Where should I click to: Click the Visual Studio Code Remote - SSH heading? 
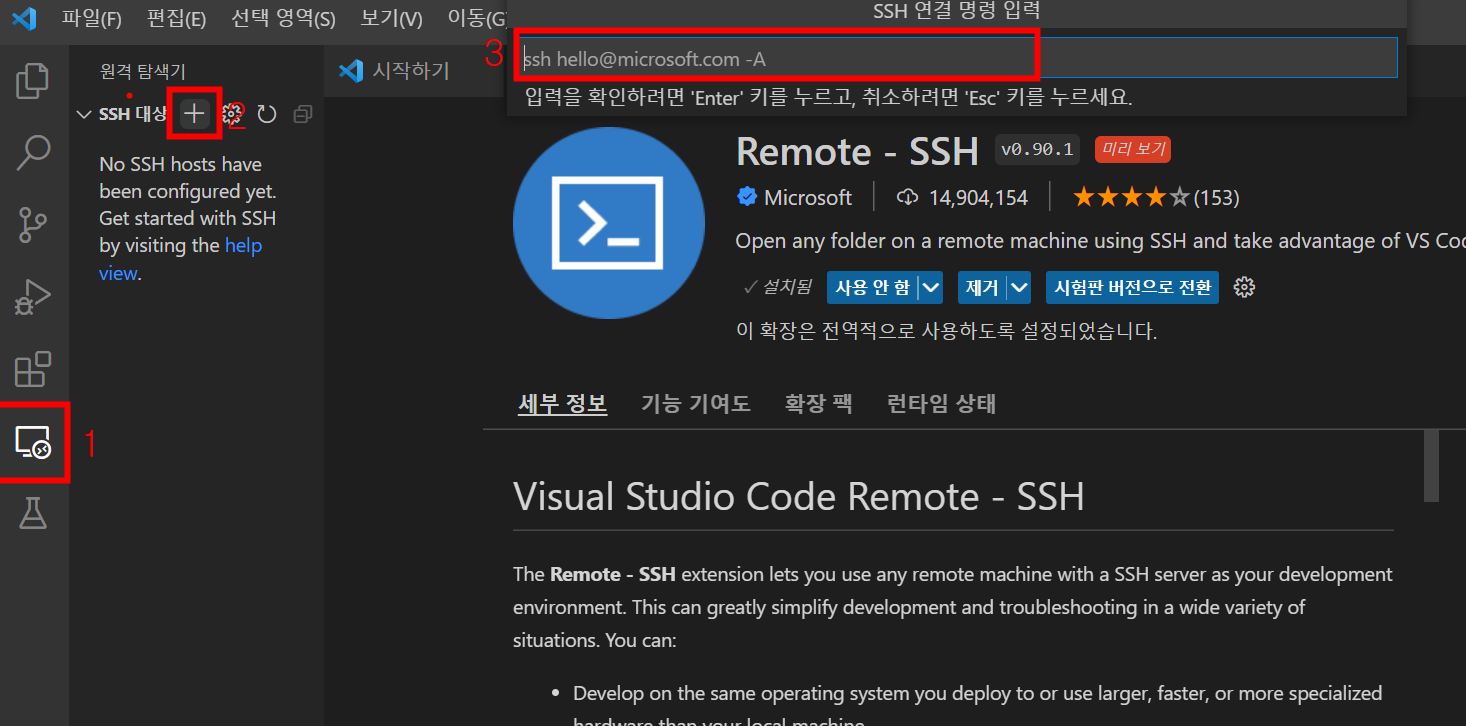(798, 497)
